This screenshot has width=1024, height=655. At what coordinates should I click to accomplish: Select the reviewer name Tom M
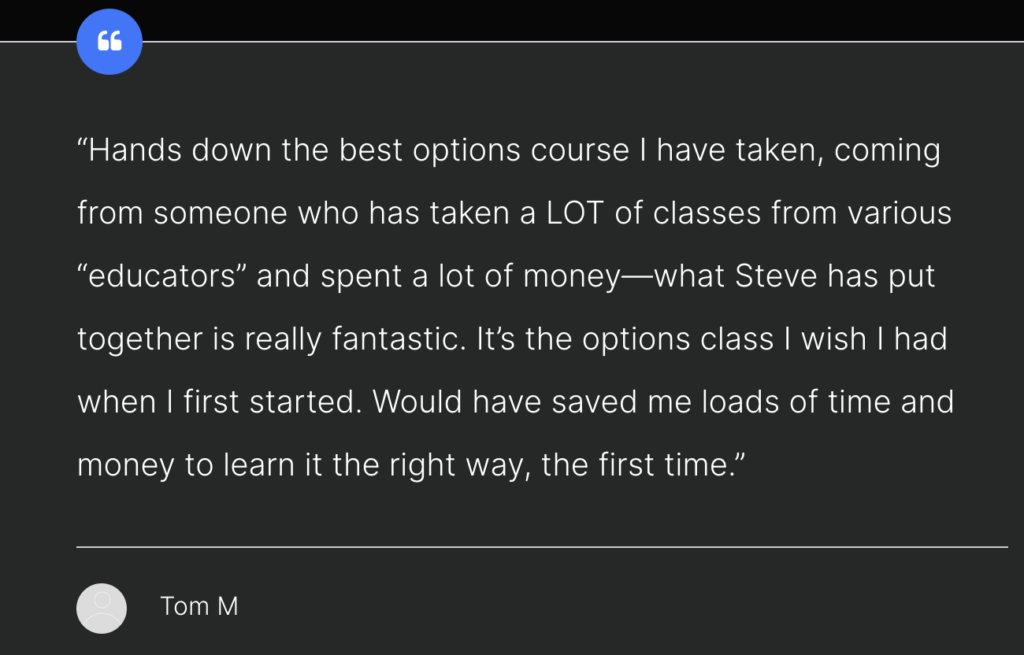[x=199, y=607]
